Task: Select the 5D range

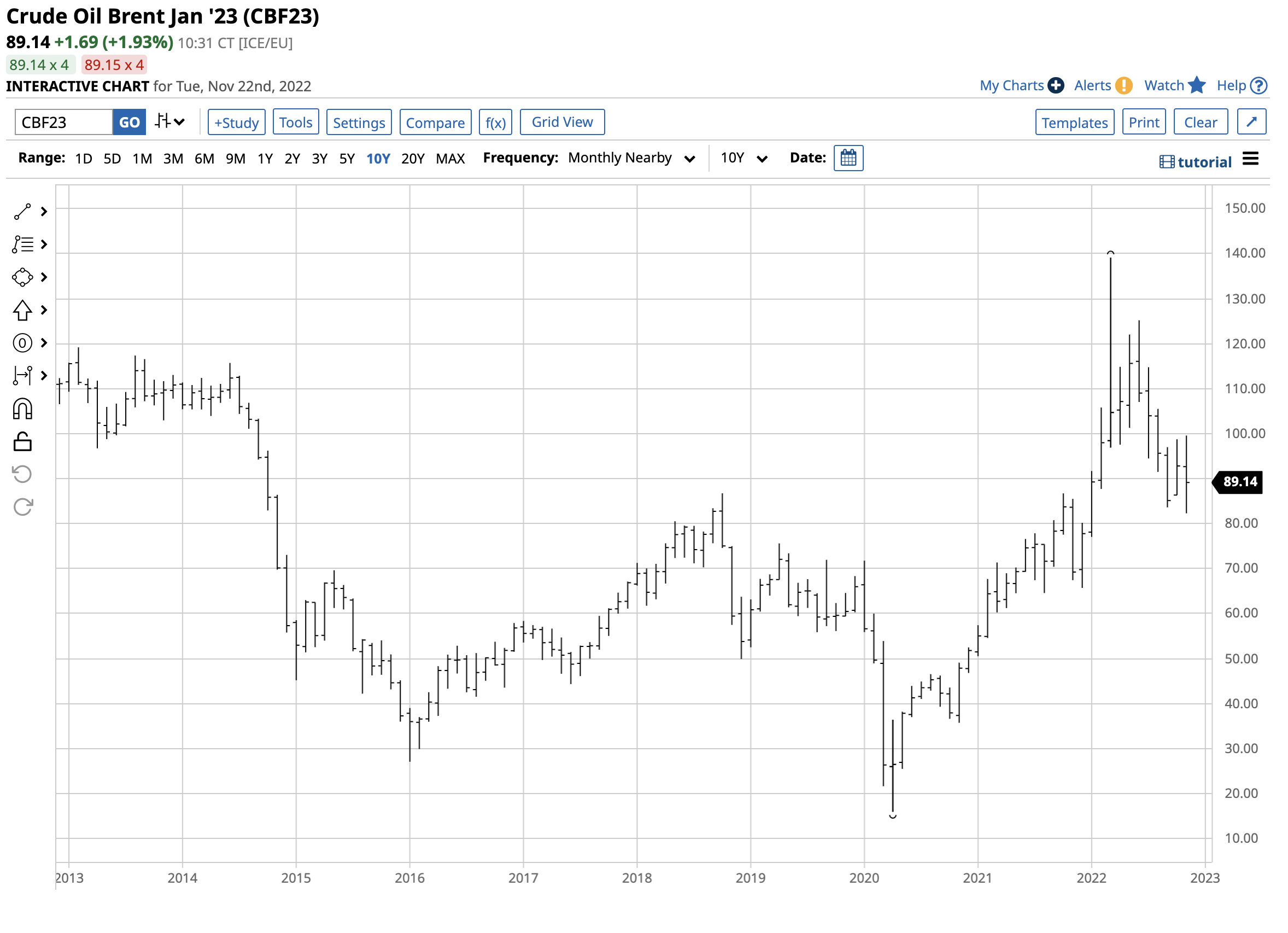Action: [113, 159]
